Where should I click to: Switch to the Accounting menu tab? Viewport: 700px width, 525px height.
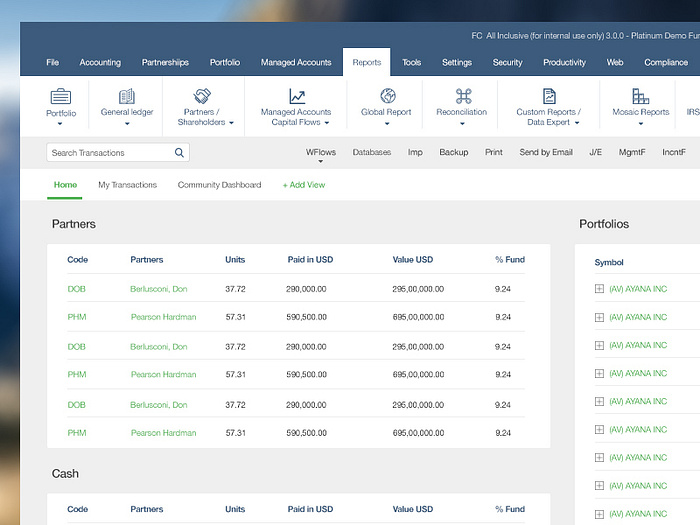click(100, 62)
